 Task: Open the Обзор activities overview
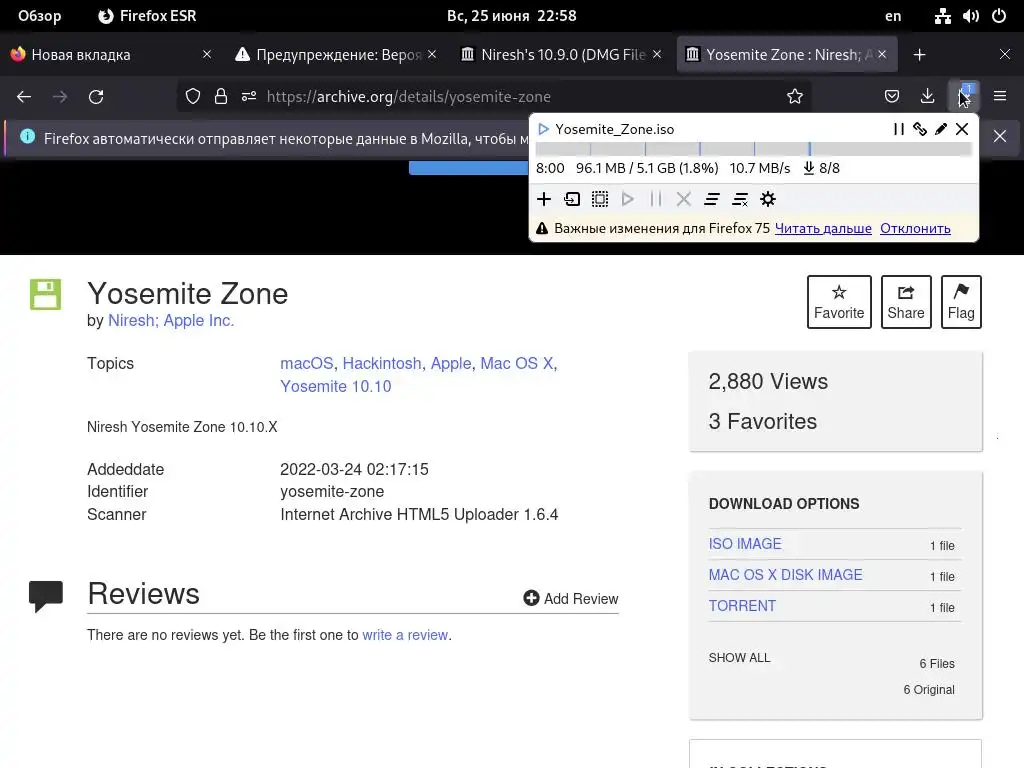pos(39,16)
